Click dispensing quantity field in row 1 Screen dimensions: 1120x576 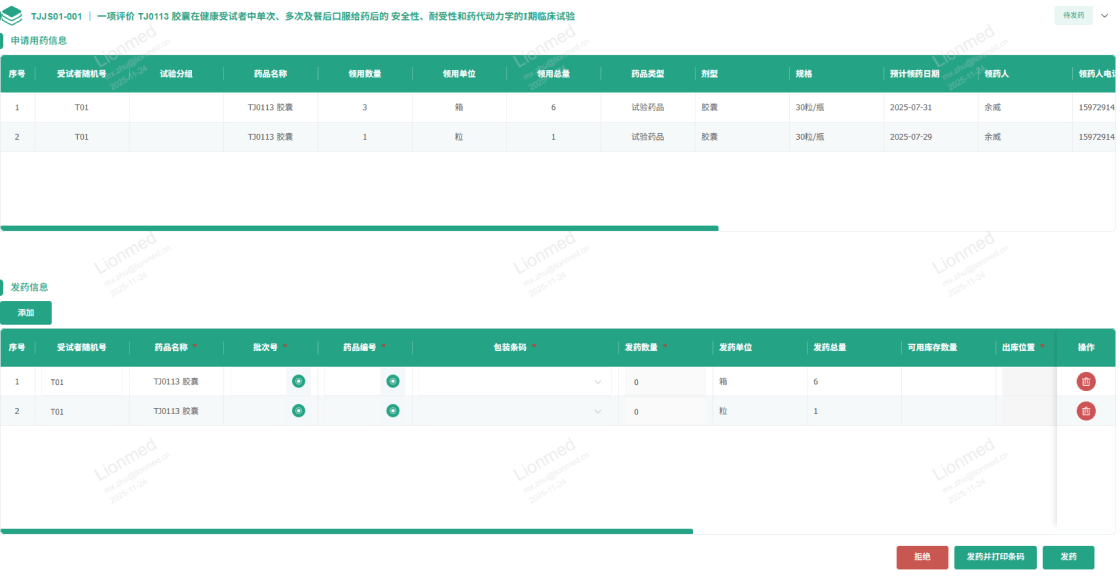pyautogui.click(x=664, y=382)
